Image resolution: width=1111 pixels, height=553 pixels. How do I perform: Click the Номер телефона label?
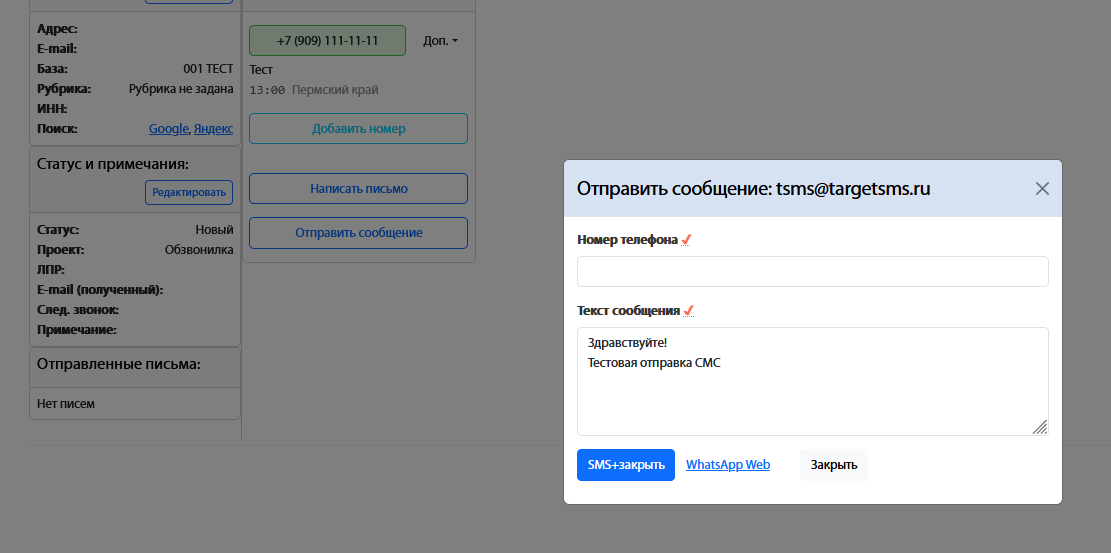click(628, 240)
